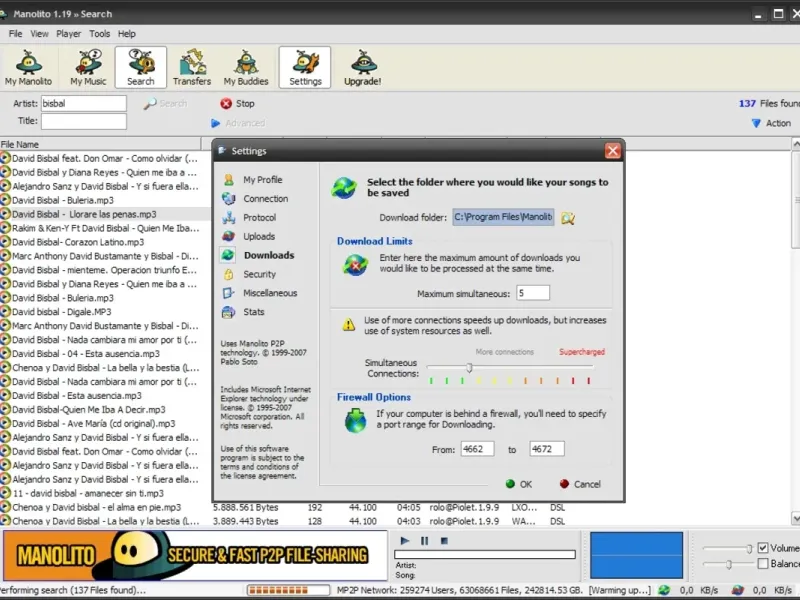This screenshot has height=600, width=800.
Task: Click the Connection globe icon in Settings
Action: tap(229, 198)
